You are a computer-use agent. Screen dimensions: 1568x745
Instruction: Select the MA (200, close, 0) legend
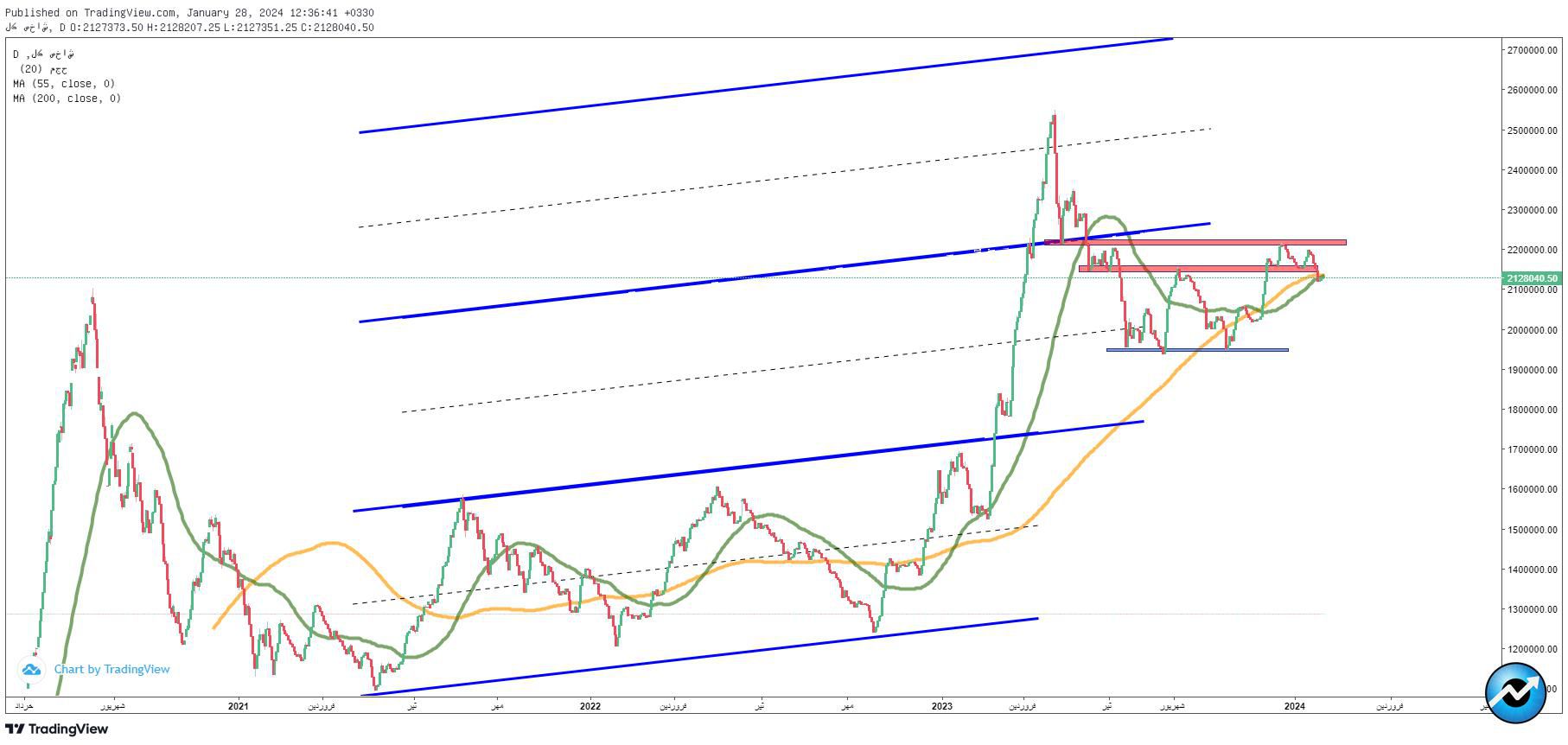(67, 99)
